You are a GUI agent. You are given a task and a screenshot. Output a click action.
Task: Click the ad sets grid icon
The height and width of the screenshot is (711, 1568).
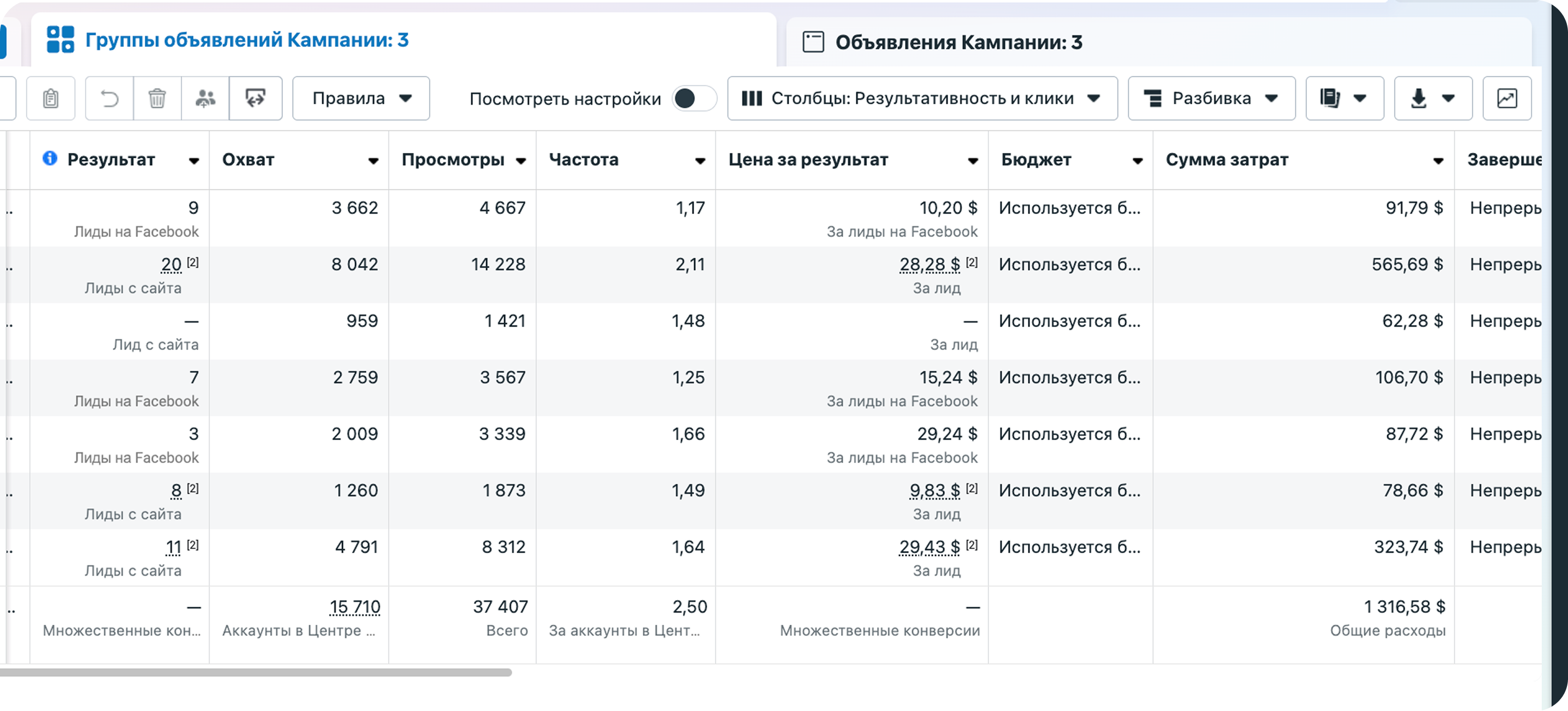click(x=61, y=39)
